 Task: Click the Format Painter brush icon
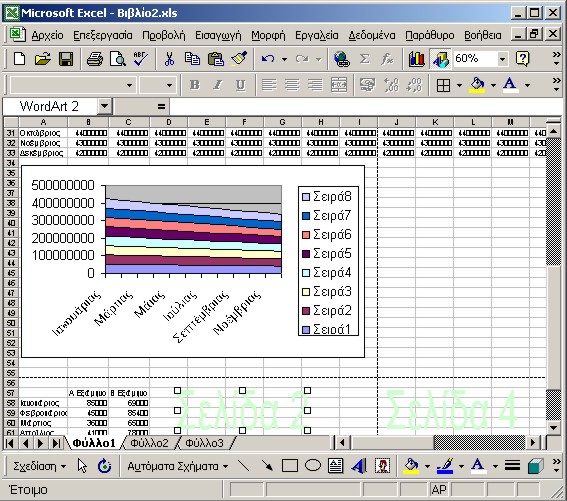tap(239, 59)
